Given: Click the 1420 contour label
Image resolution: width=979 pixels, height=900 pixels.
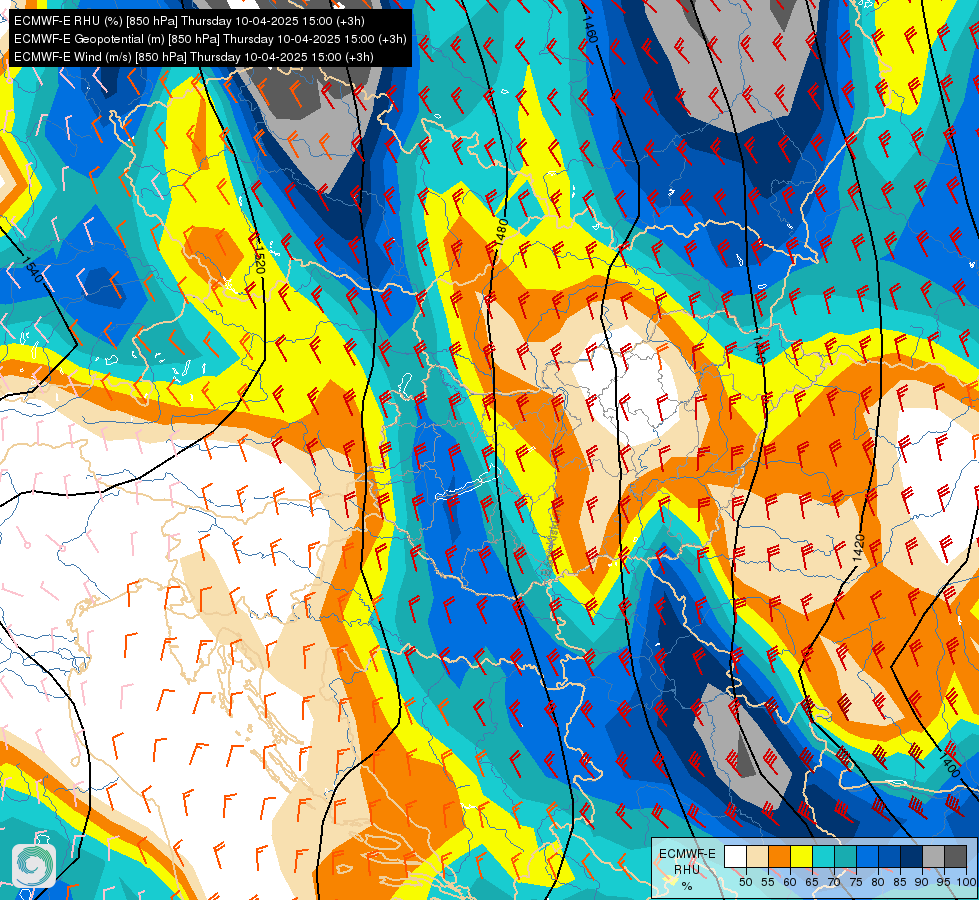Looking at the screenshot, I should coord(859,549).
